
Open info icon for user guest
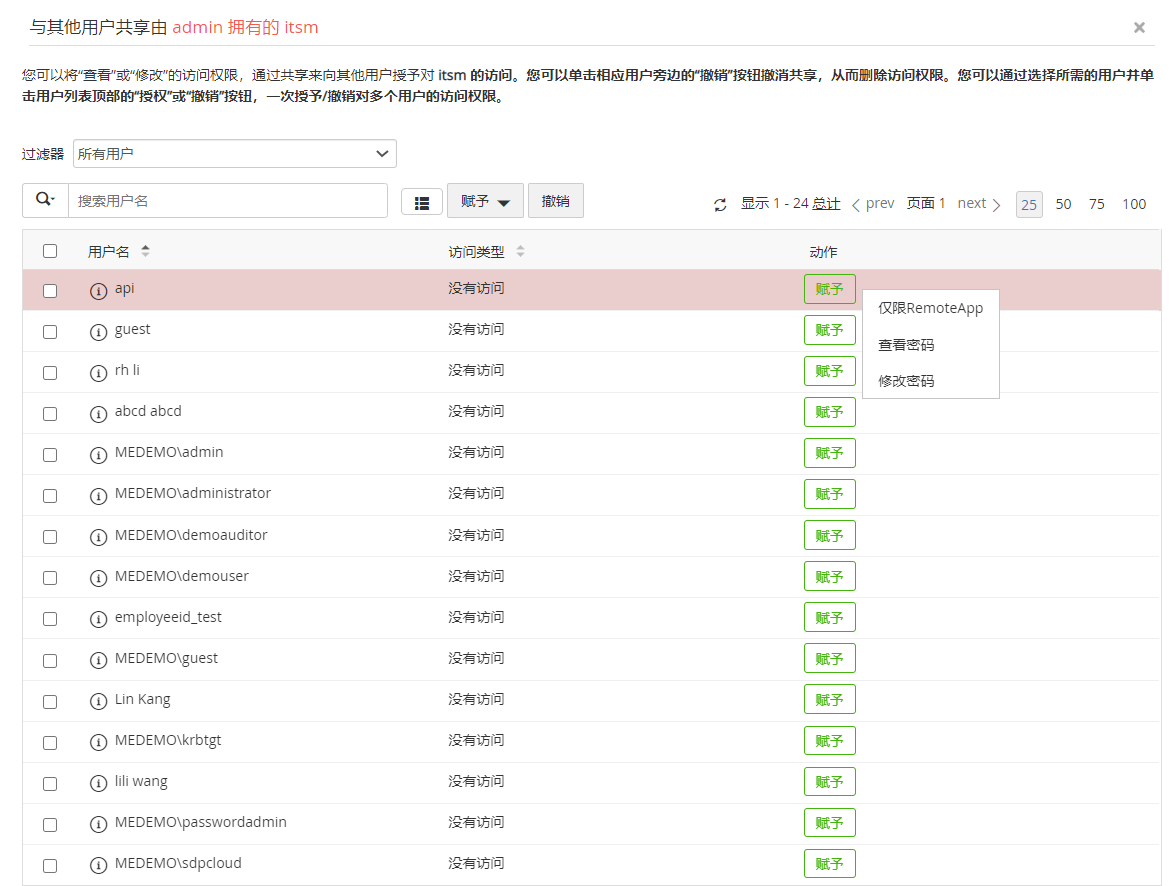click(98, 332)
